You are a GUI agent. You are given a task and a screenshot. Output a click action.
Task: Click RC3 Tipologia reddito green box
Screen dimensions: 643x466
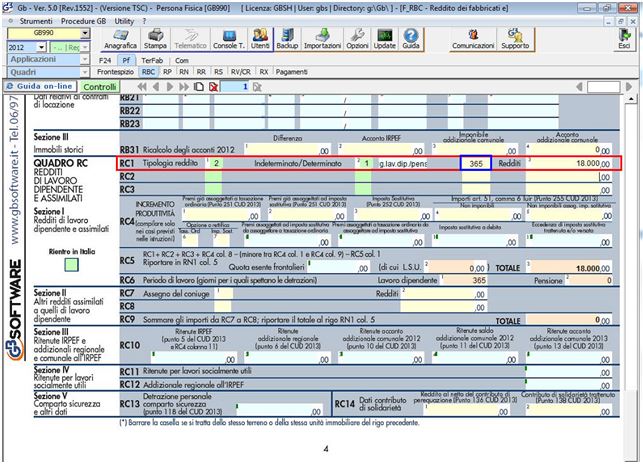point(213,190)
